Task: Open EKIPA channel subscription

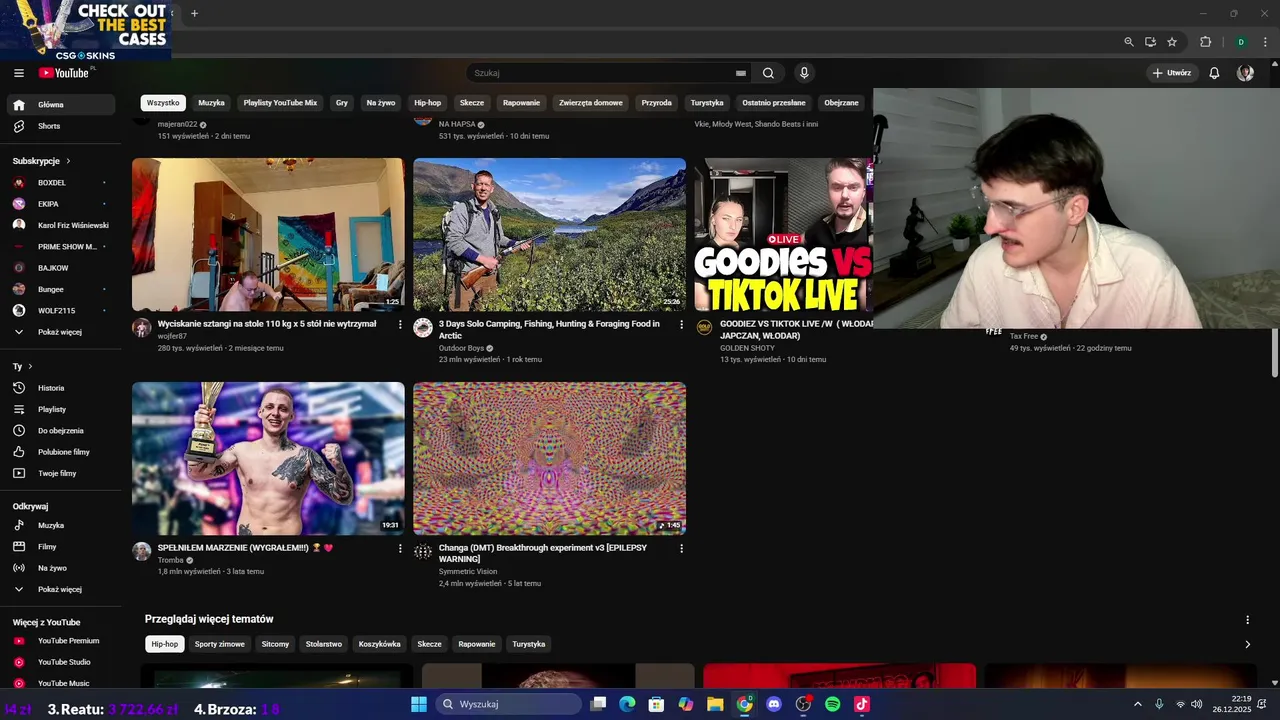Action: (x=61, y=204)
